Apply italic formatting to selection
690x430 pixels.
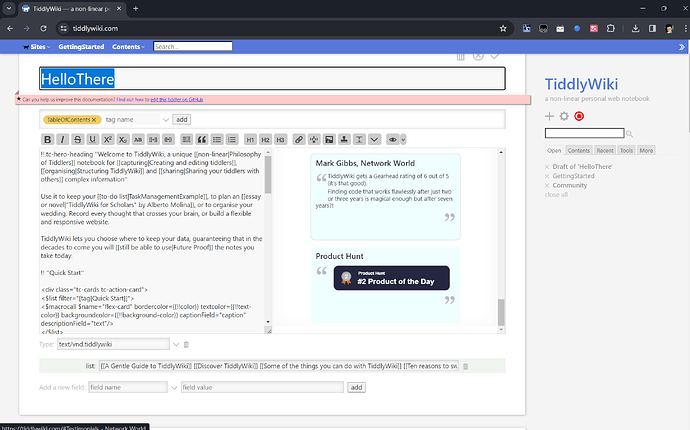point(62,140)
